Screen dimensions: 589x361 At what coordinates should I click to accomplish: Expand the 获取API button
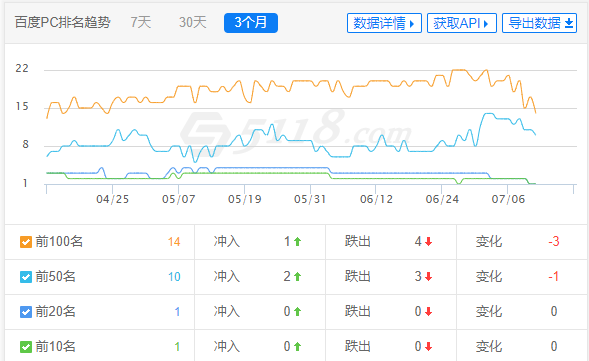click(462, 23)
